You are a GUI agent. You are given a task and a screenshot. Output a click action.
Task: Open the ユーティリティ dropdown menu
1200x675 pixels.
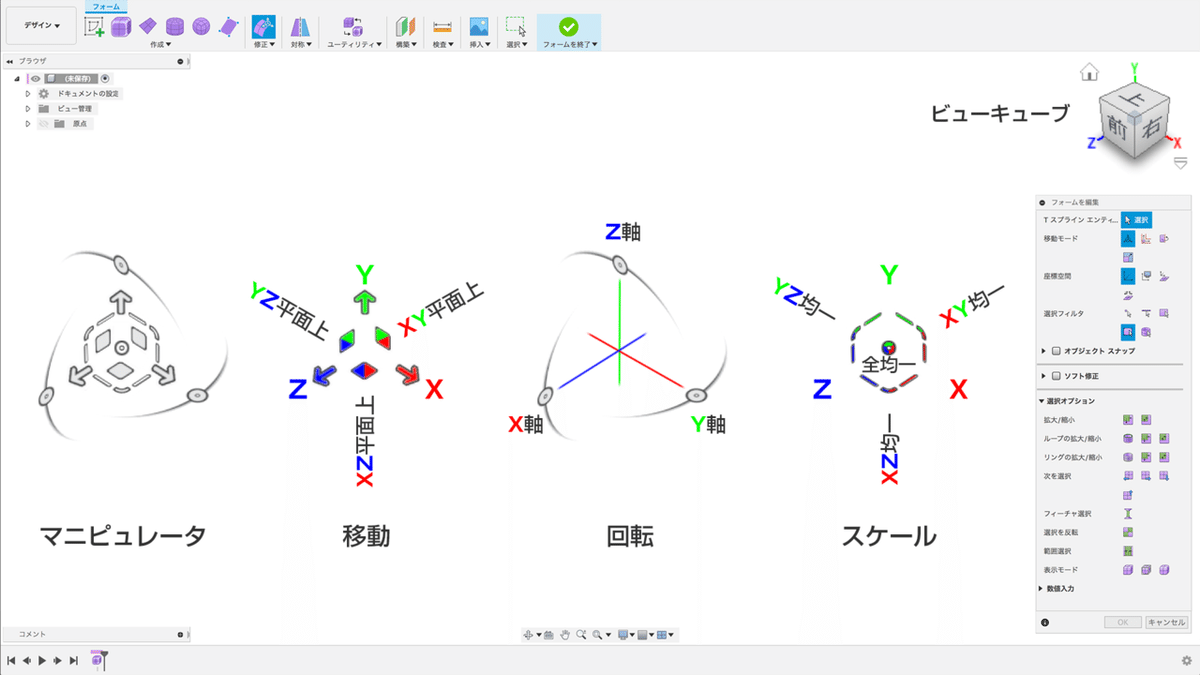pyautogui.click(x=355, y=45)
